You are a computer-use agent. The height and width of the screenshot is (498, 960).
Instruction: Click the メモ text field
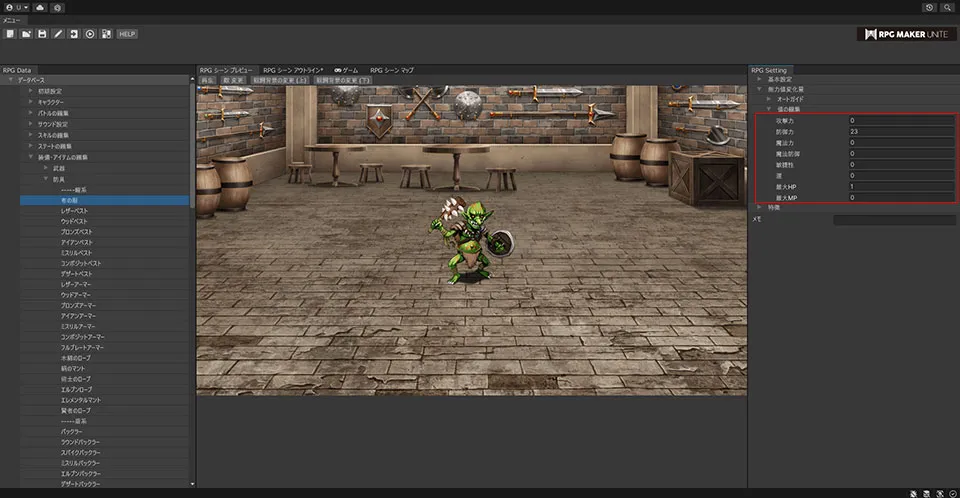click(894, 220)
